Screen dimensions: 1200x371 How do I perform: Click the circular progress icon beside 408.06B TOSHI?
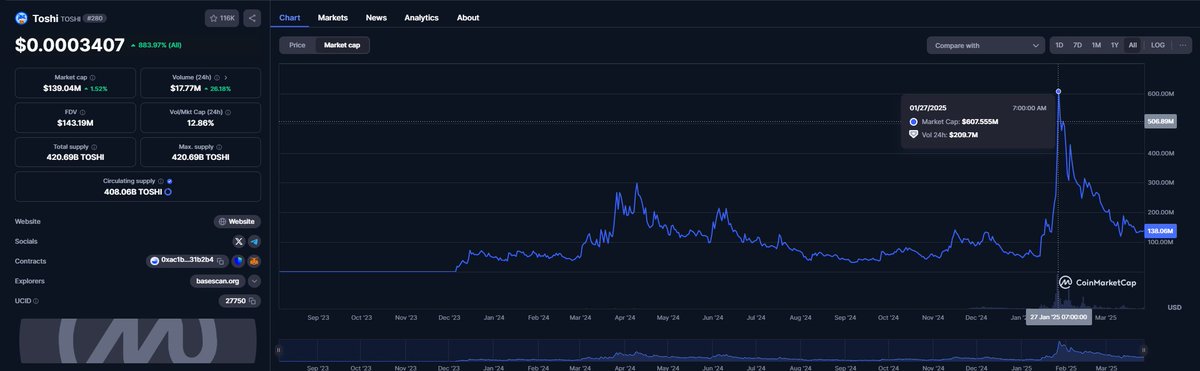(168, 191)
